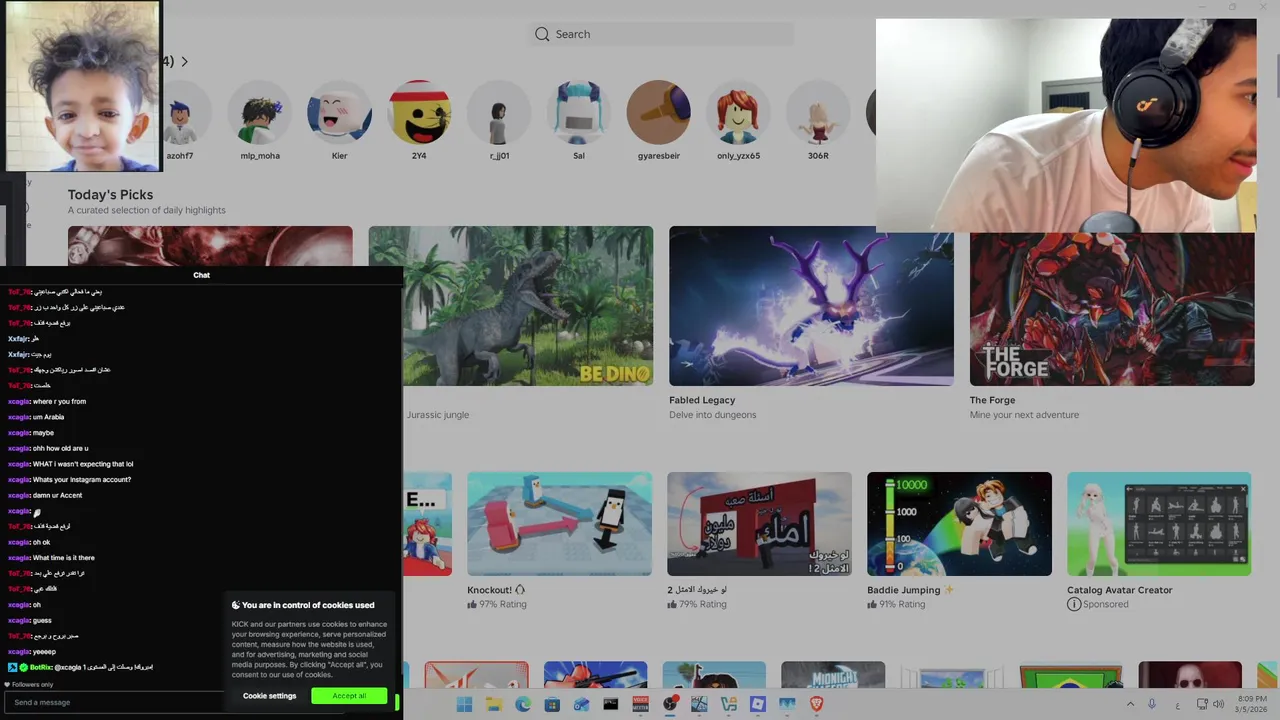Open the Knockout! game thumbnail

pos(559,524)
